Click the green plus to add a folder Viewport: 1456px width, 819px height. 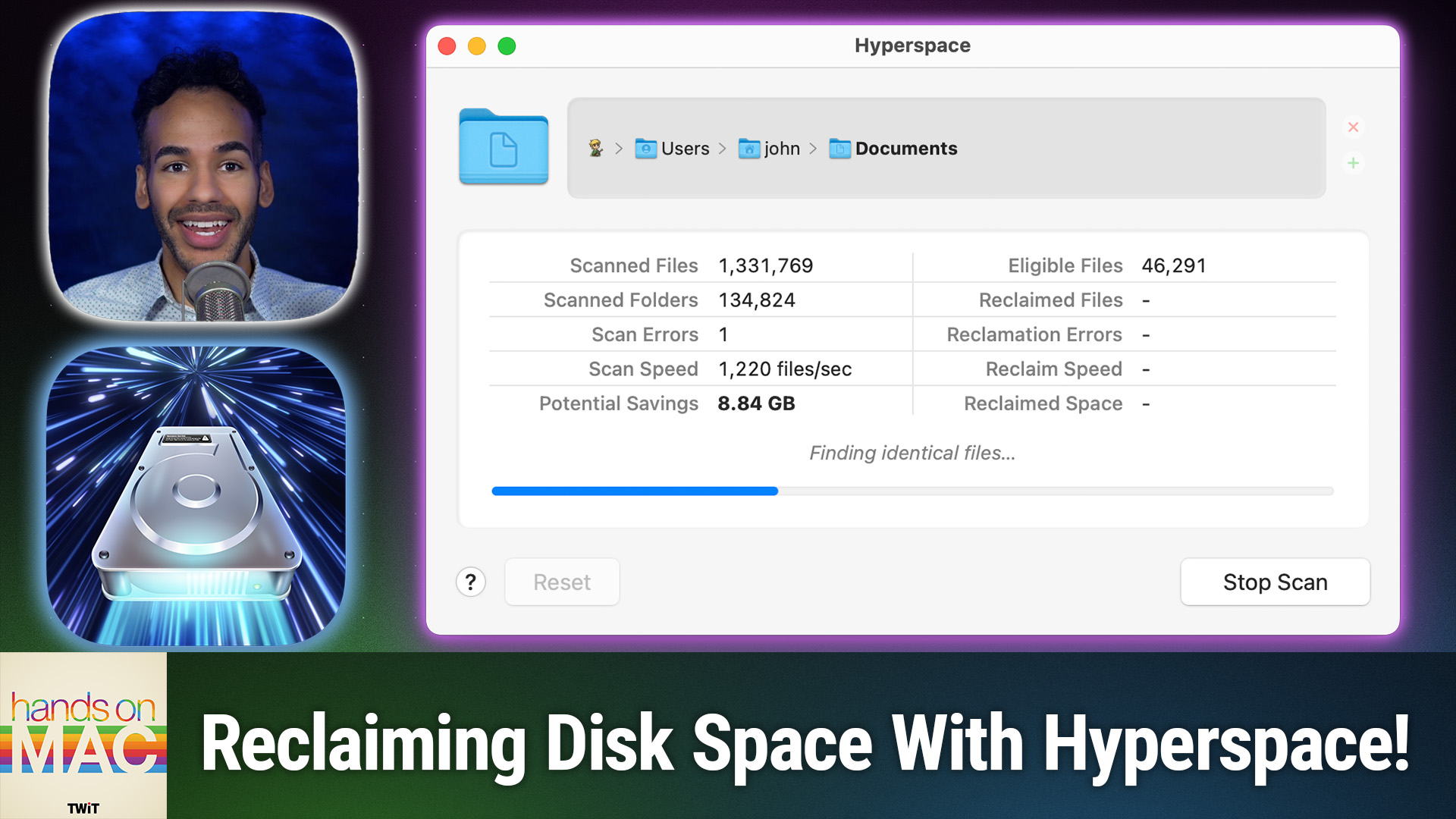tap(1353, 163)
